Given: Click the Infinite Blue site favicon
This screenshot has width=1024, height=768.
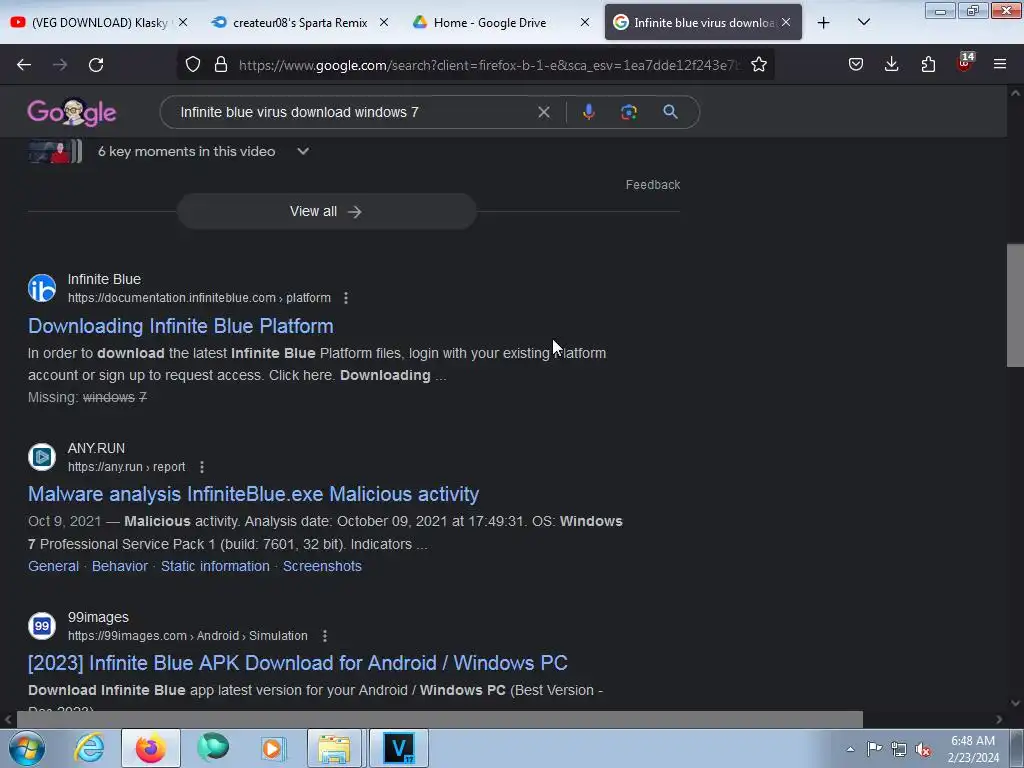Looking at the screenshot, I should (x=42, y=288).
